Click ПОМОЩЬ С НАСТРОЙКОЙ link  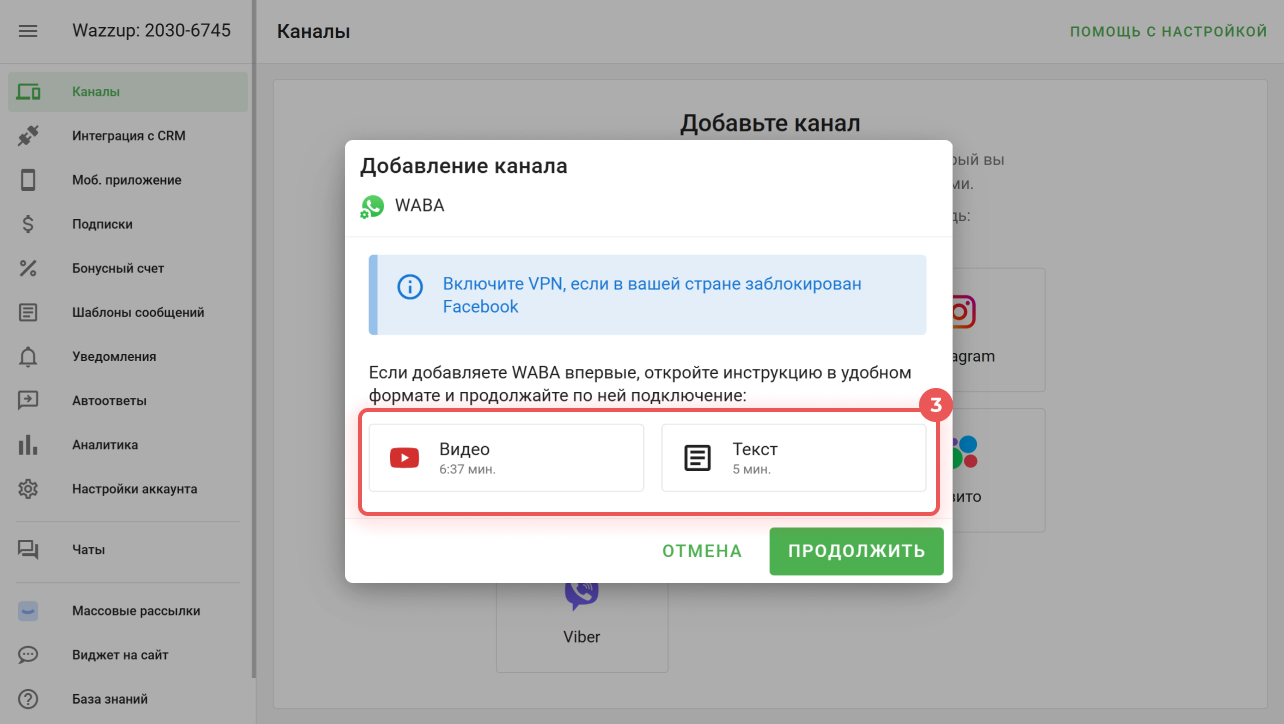tap(1168, 32)
